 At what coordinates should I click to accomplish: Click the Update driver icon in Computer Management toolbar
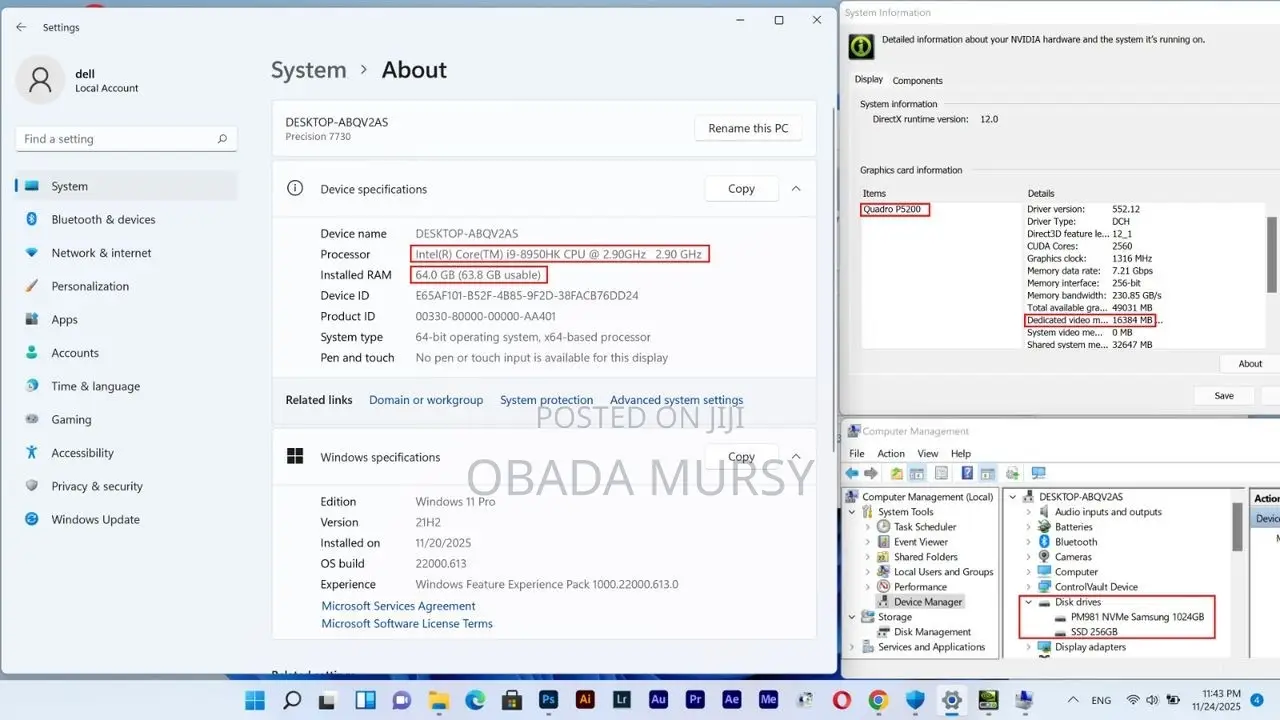1013,473
